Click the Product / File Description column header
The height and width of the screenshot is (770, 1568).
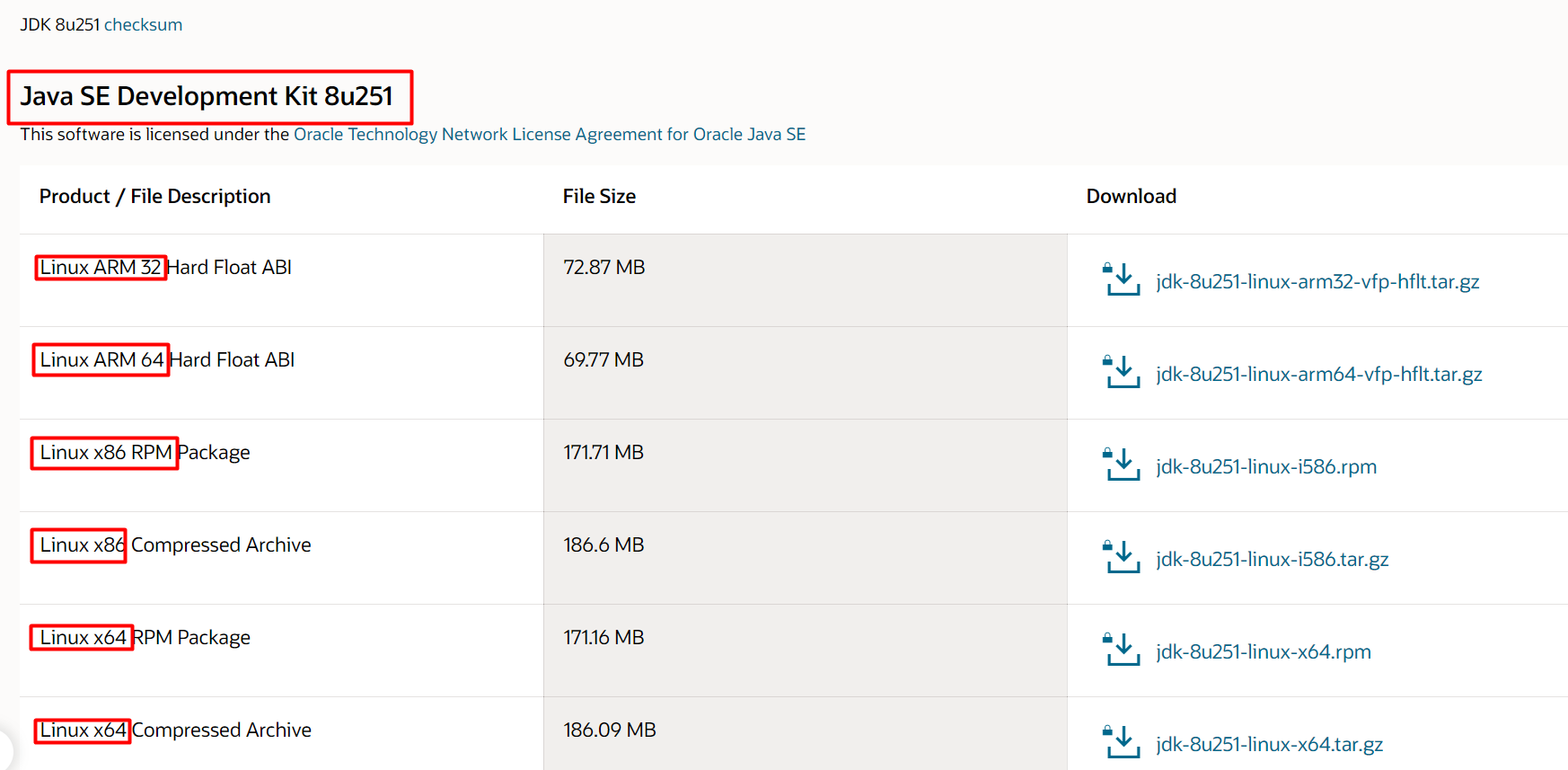click(x=154, y=196)
